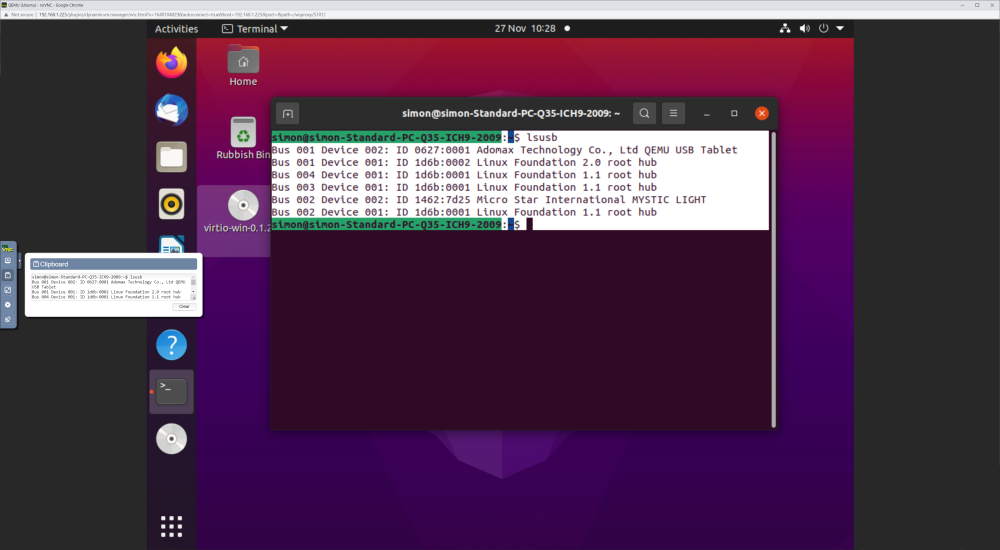The image size is (1000, 550).
Task: Collapse the noVNC control bar handle
Action: click(19, 260)
